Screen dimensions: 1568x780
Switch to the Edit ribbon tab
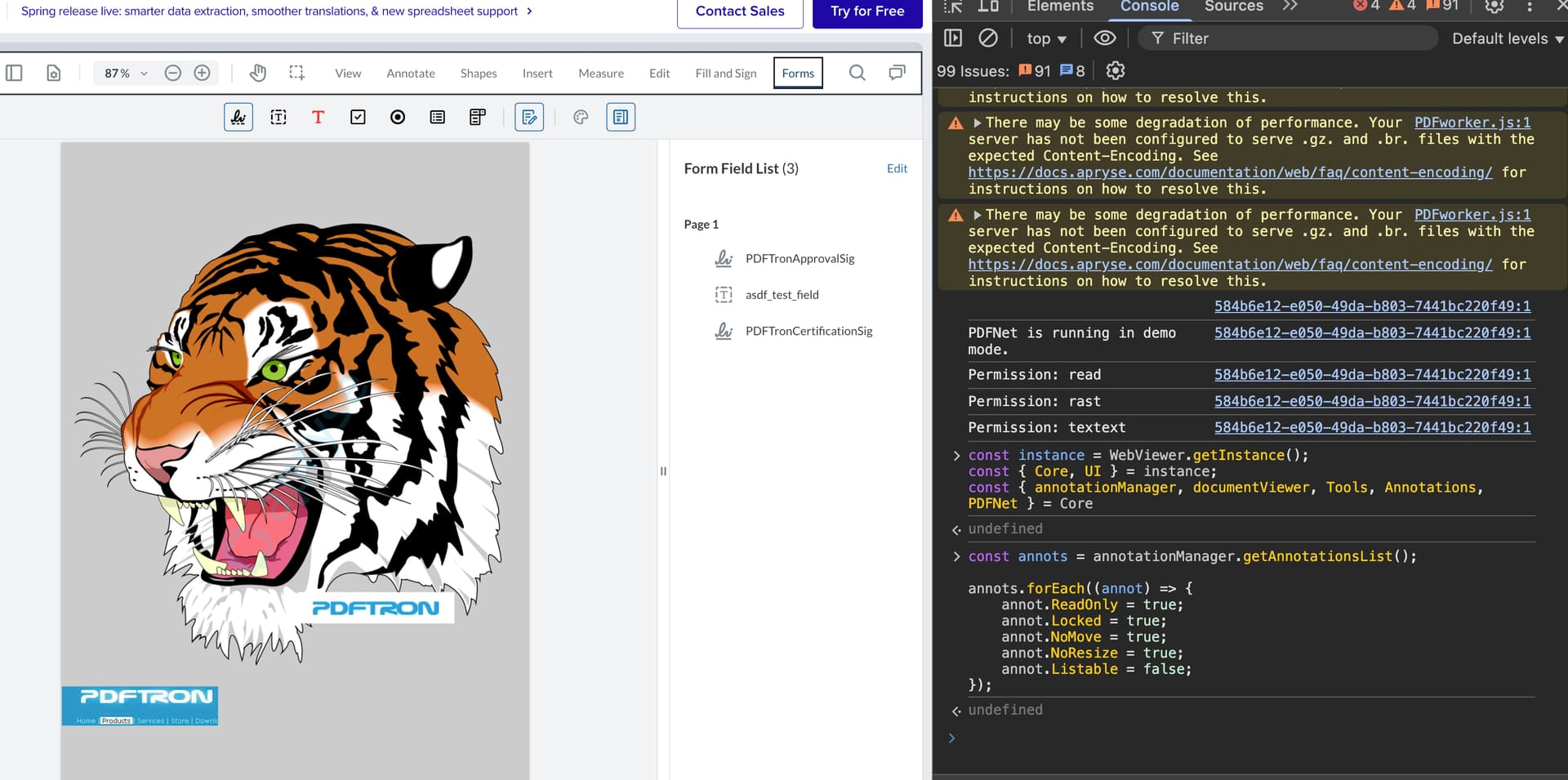tap(659, 73)
